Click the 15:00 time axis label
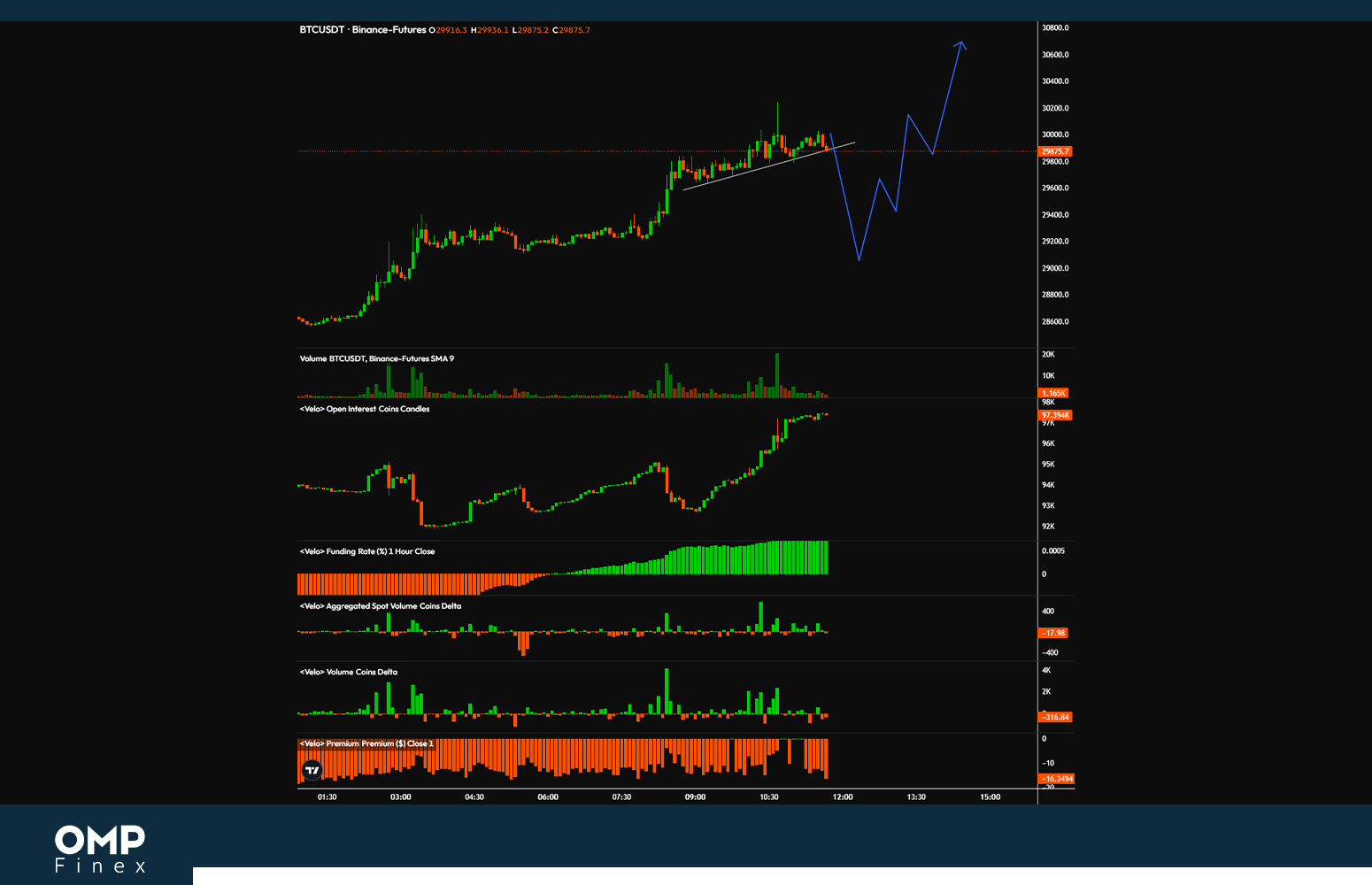1372x885 pixels. click(990, 797)
